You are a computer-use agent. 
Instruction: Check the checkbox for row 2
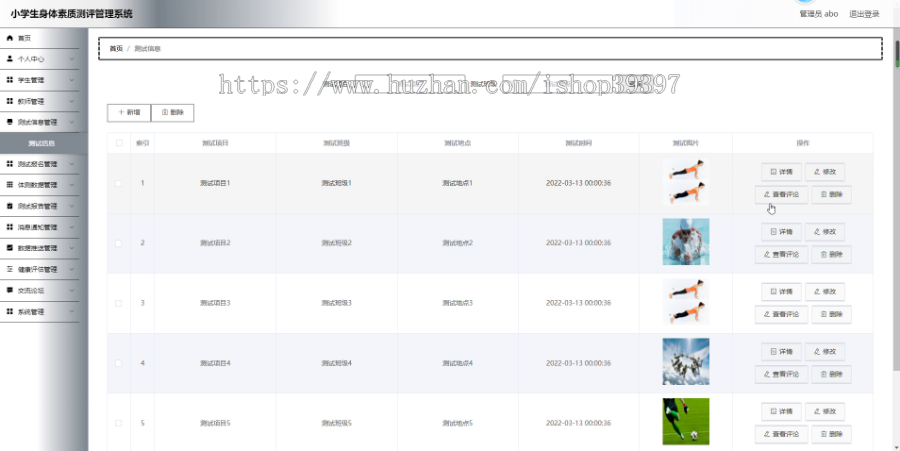click(x=118, y=243)
